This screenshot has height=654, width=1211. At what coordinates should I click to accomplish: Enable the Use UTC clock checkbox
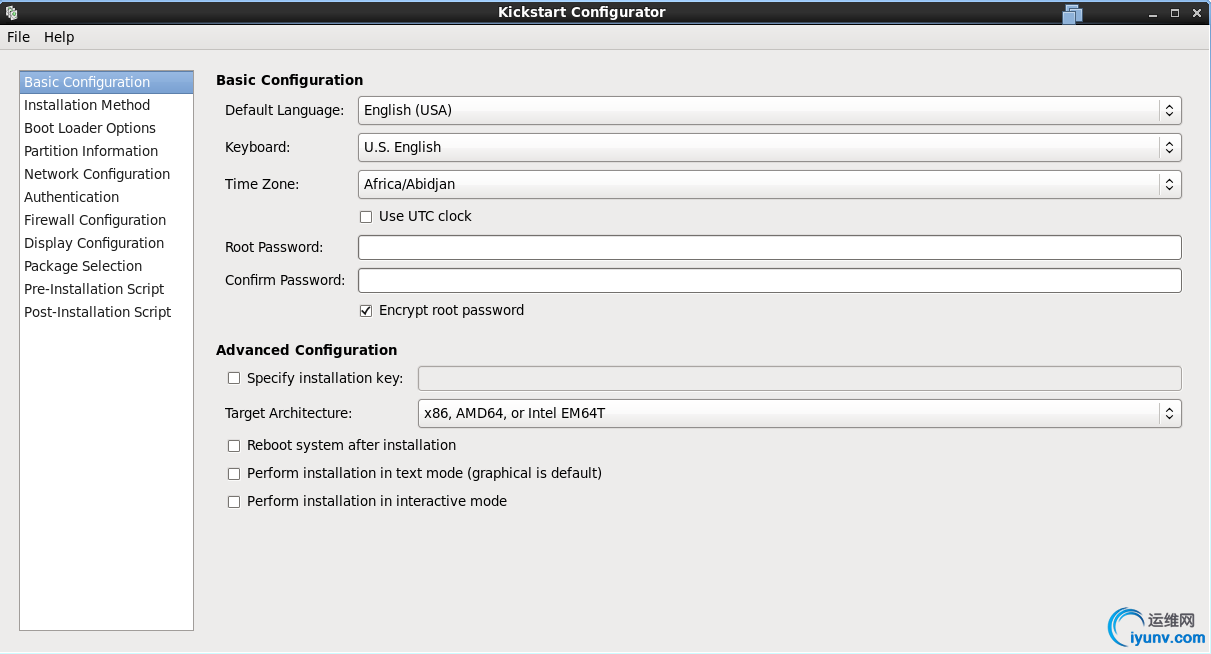coord(366,217)
